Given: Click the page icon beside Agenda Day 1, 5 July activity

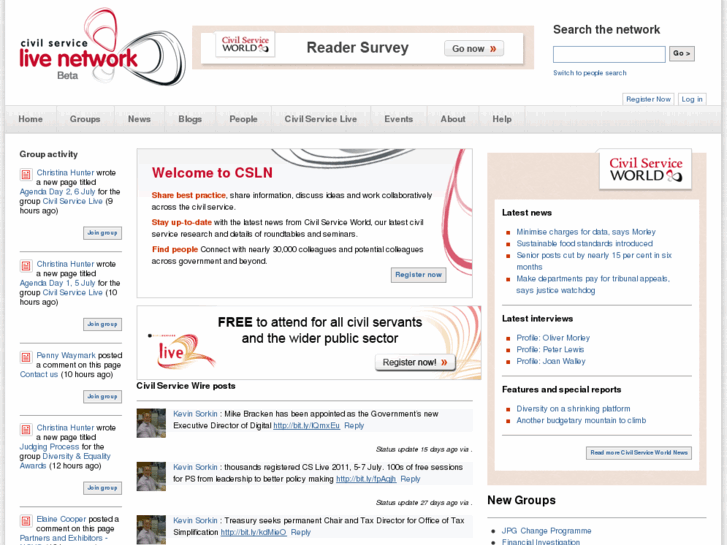Looking at the screenshot, I should pyautogui.click(x=26, y=266).
